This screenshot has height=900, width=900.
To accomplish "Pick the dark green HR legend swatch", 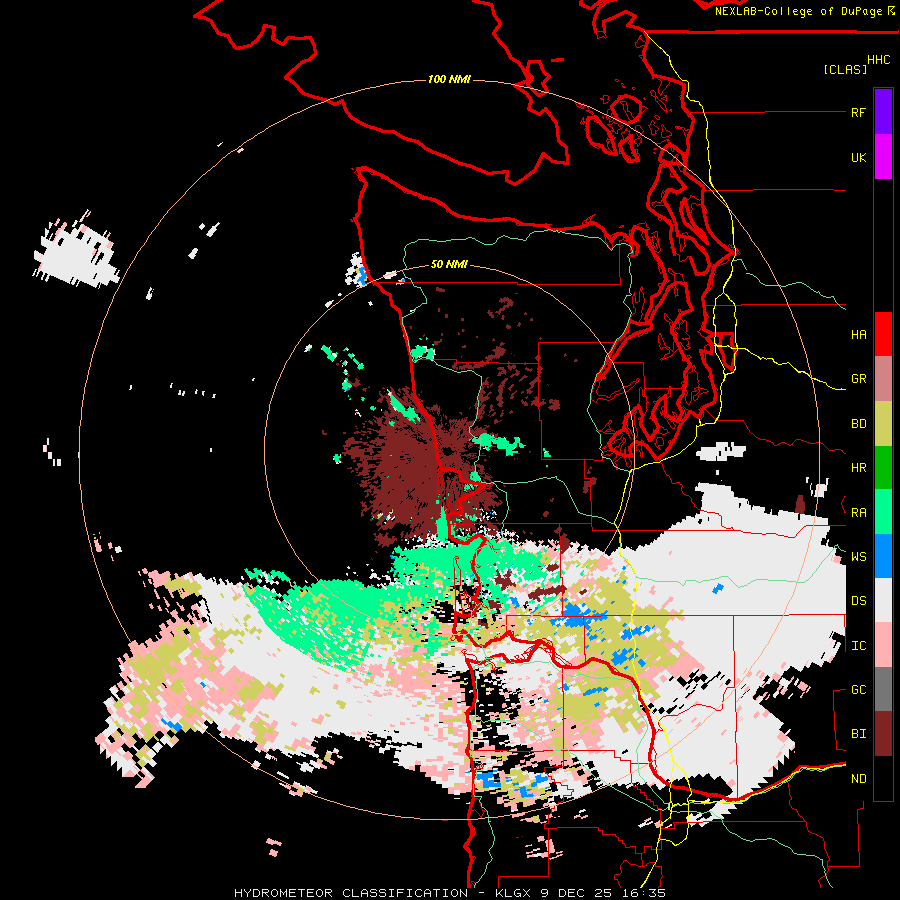I will point(883,467).
